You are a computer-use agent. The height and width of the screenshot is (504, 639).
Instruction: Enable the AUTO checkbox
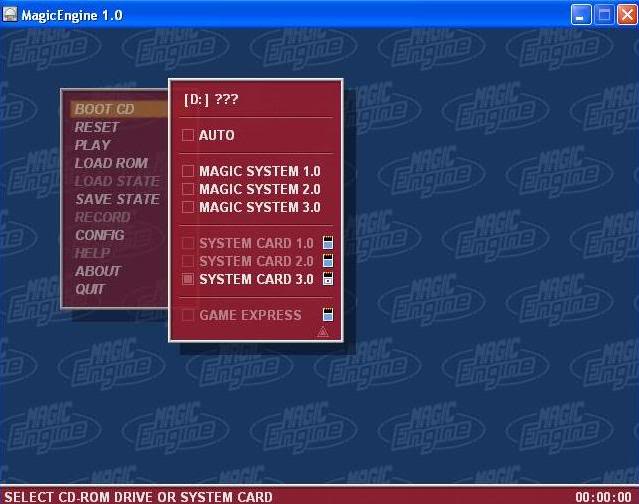click(x=188, y=135)
